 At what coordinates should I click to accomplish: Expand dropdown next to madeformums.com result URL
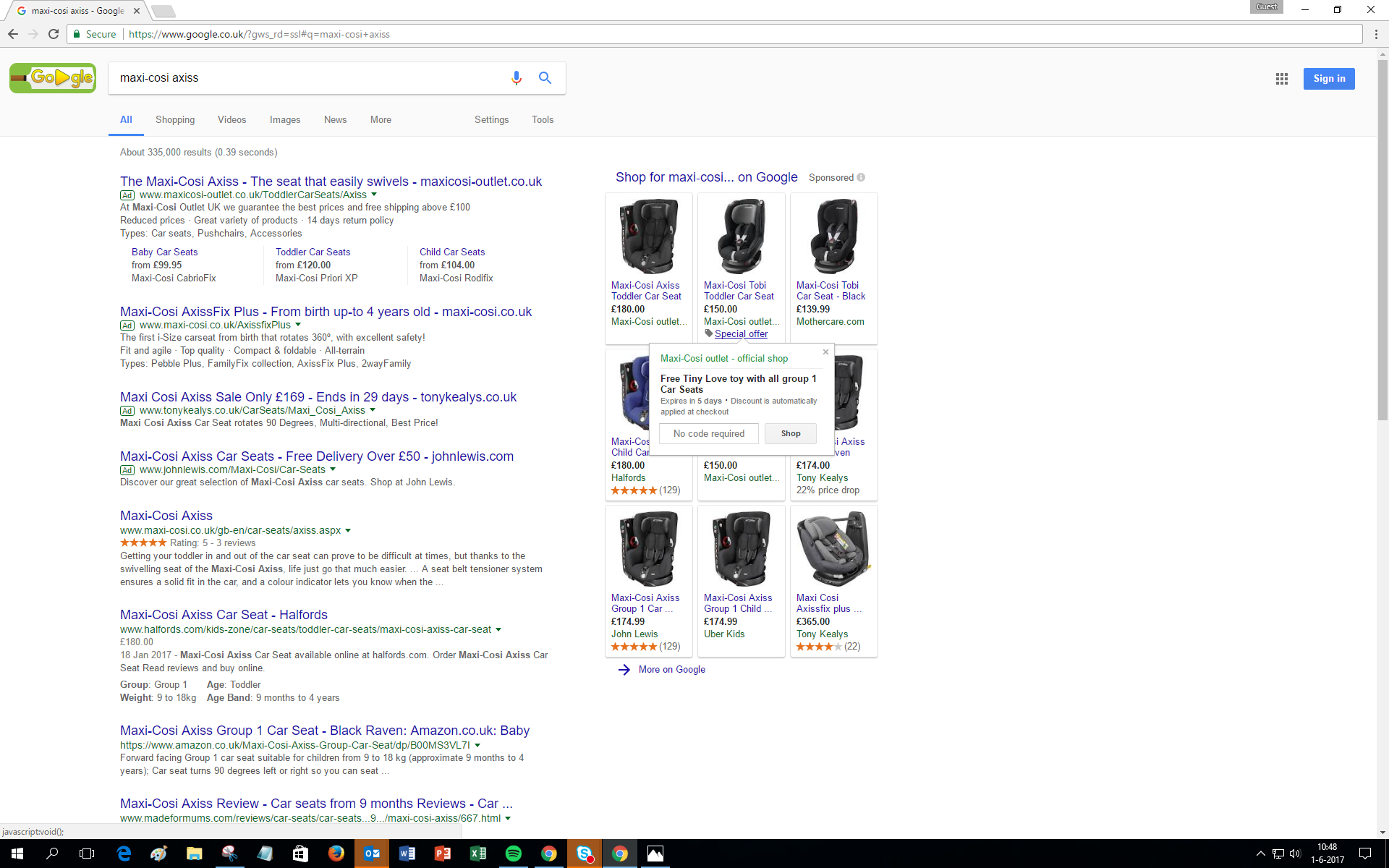click(x=508, y=818)
